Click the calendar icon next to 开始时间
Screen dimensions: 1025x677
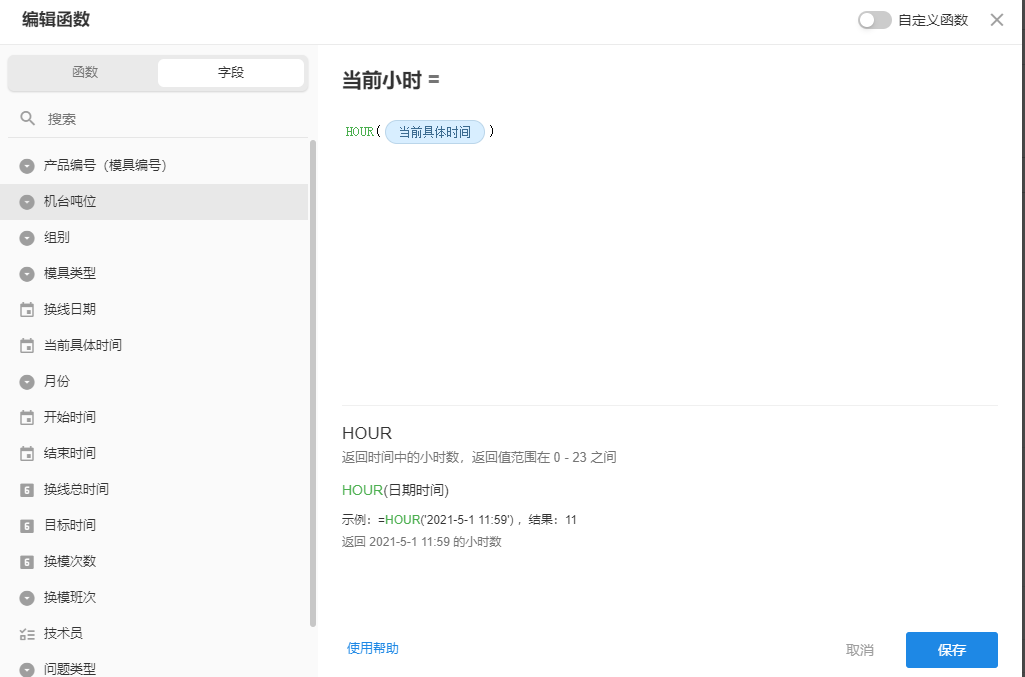tap(27, 418)
